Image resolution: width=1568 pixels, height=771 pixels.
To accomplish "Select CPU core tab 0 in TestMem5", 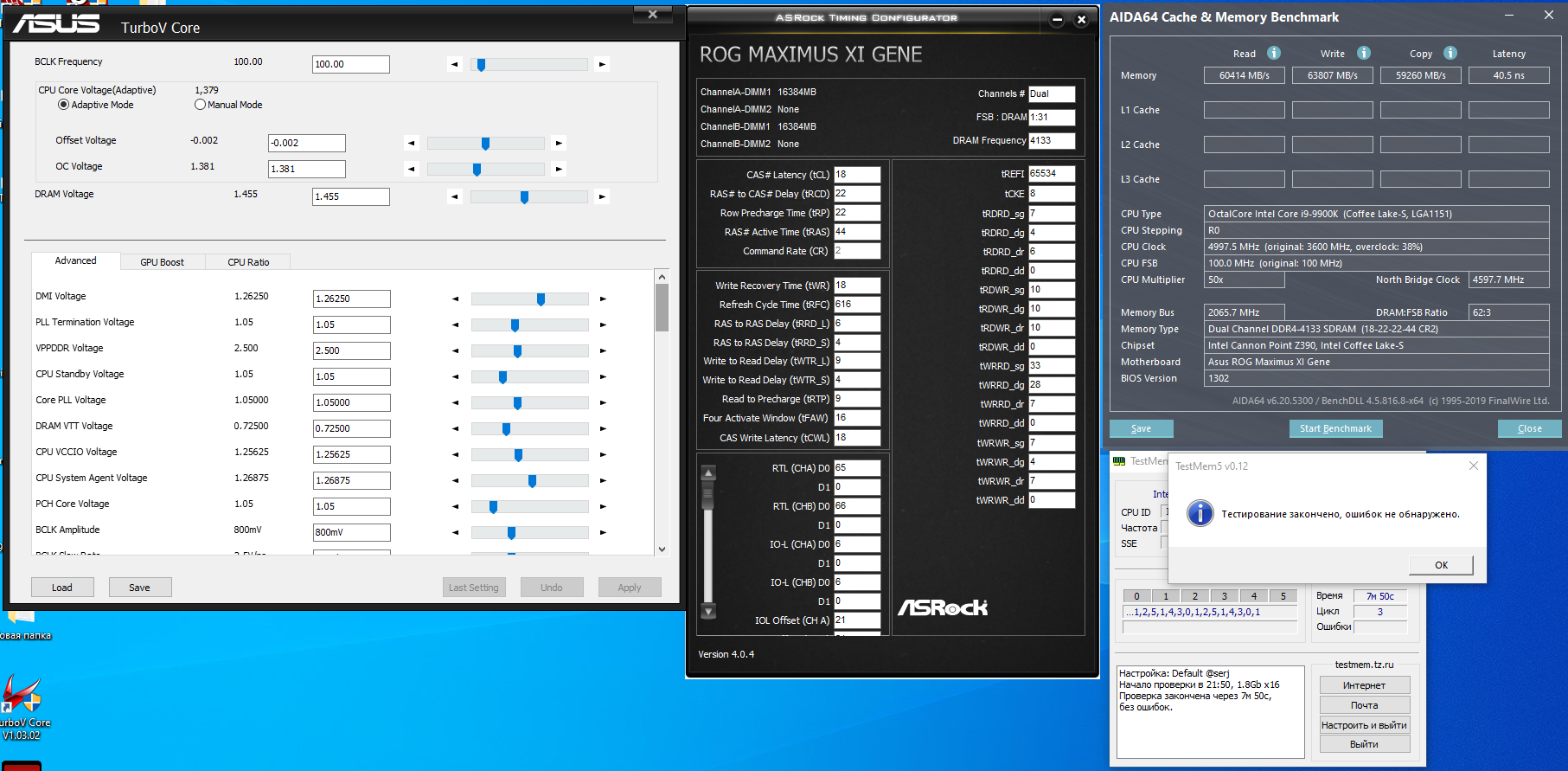I will 1136,596.
